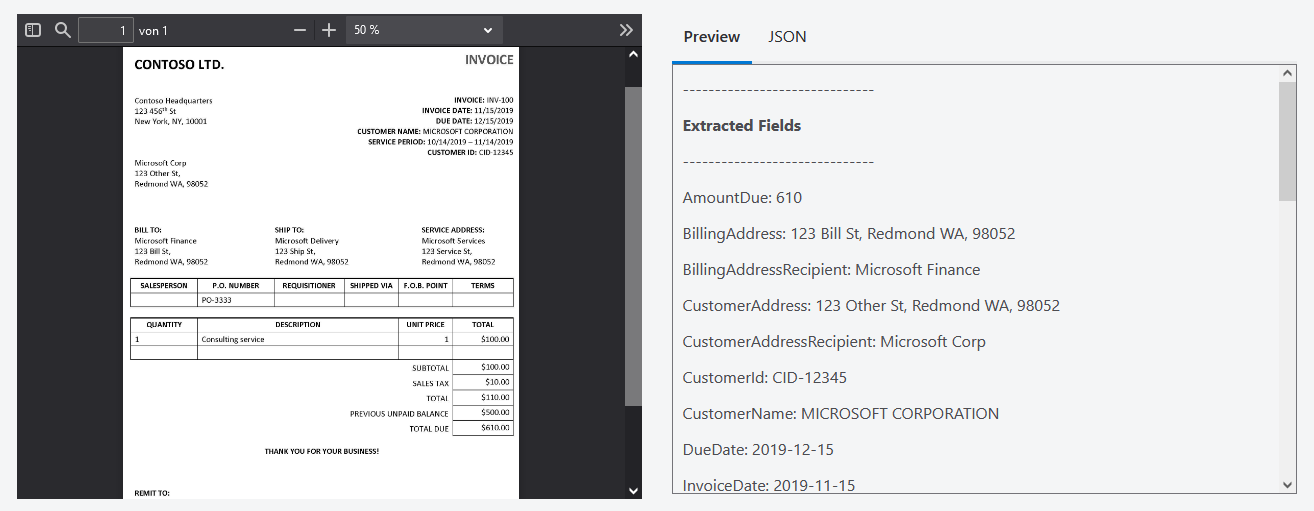
Task: Switch to the JSON tab
Action: pos(787,37)
